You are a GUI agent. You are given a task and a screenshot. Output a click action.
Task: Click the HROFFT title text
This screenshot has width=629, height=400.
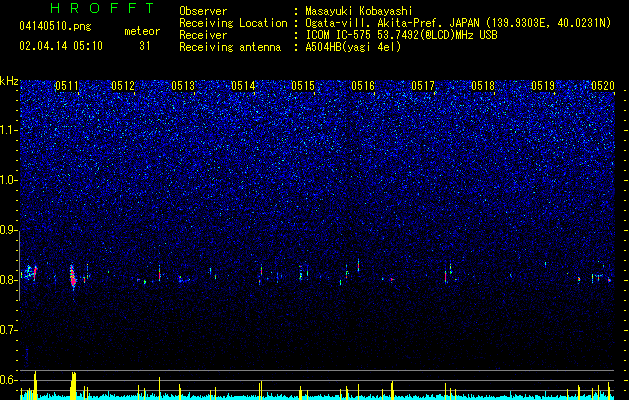point(102,8)
